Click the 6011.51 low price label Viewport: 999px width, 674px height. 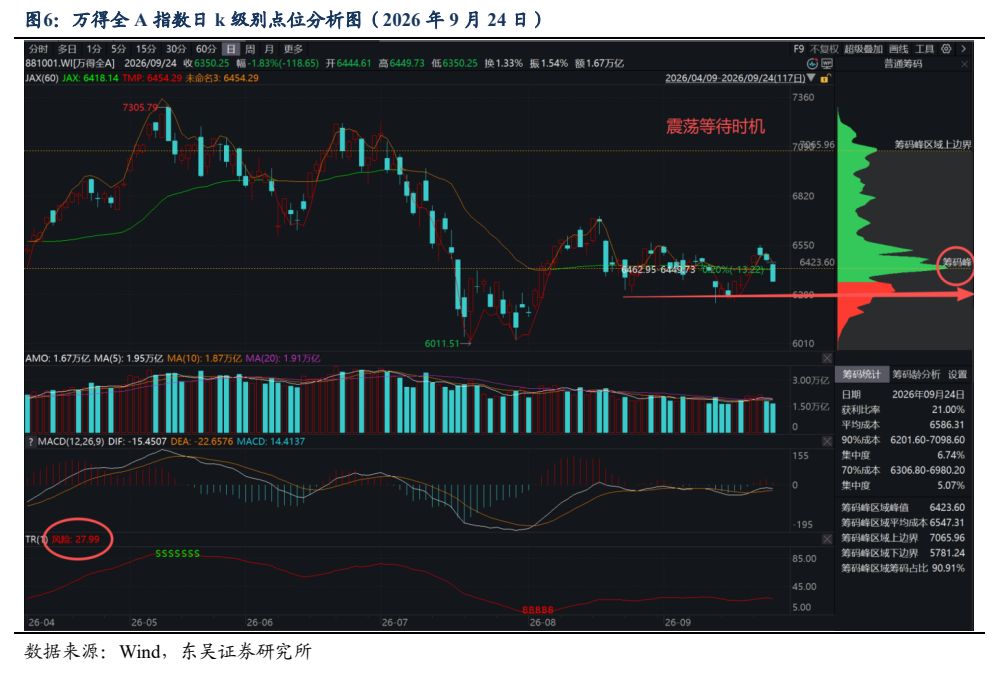click(x=442, y=344)
